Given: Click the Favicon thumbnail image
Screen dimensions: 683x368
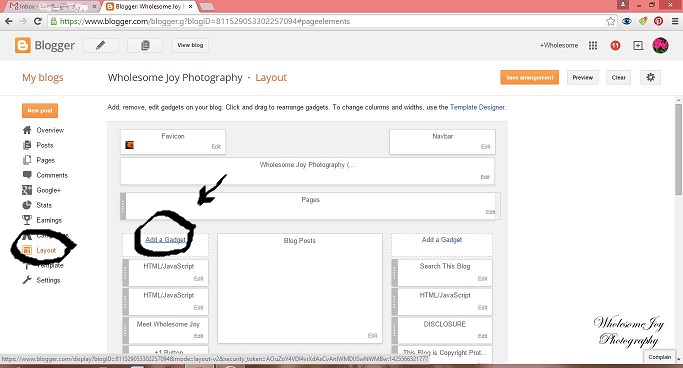Looking at the screenshot, I should tap(129, 145).
